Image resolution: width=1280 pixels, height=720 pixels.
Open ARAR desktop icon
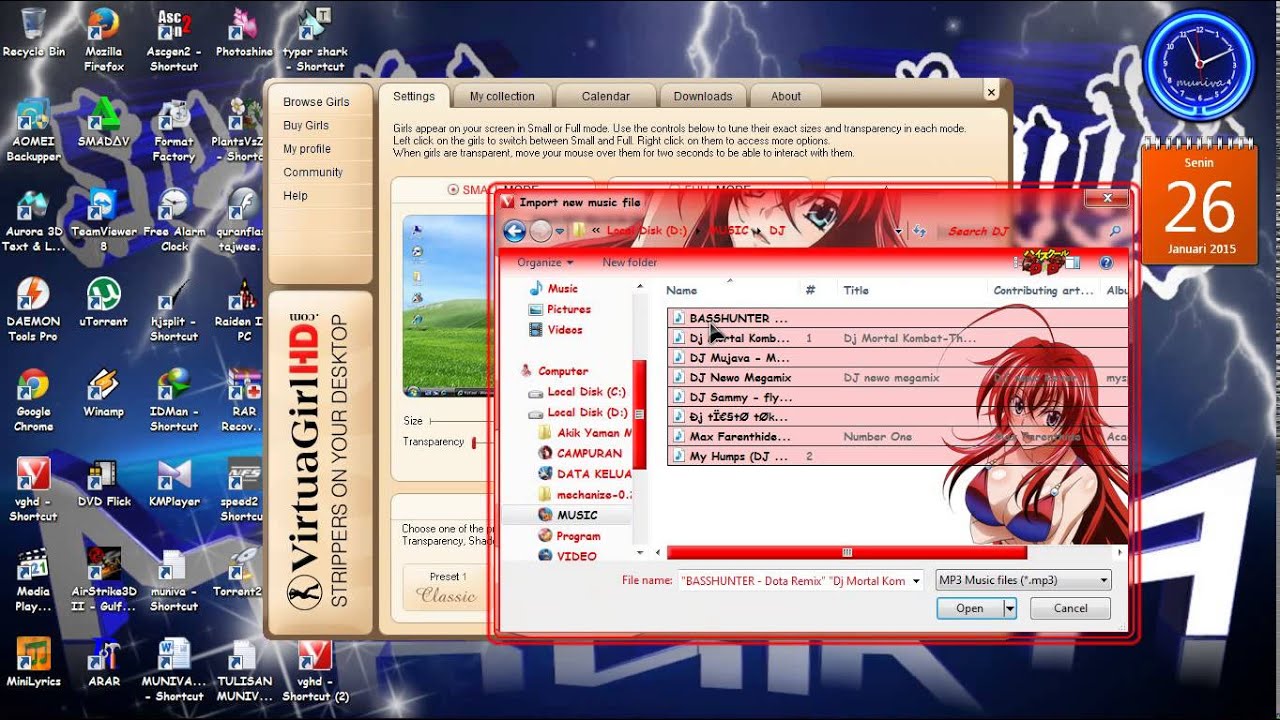[x=104, y=663]
